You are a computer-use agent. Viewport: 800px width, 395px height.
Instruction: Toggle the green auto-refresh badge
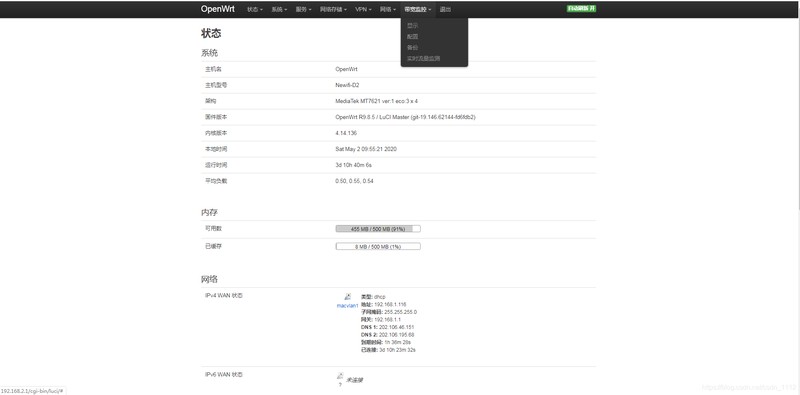click(x=582, y=9)
